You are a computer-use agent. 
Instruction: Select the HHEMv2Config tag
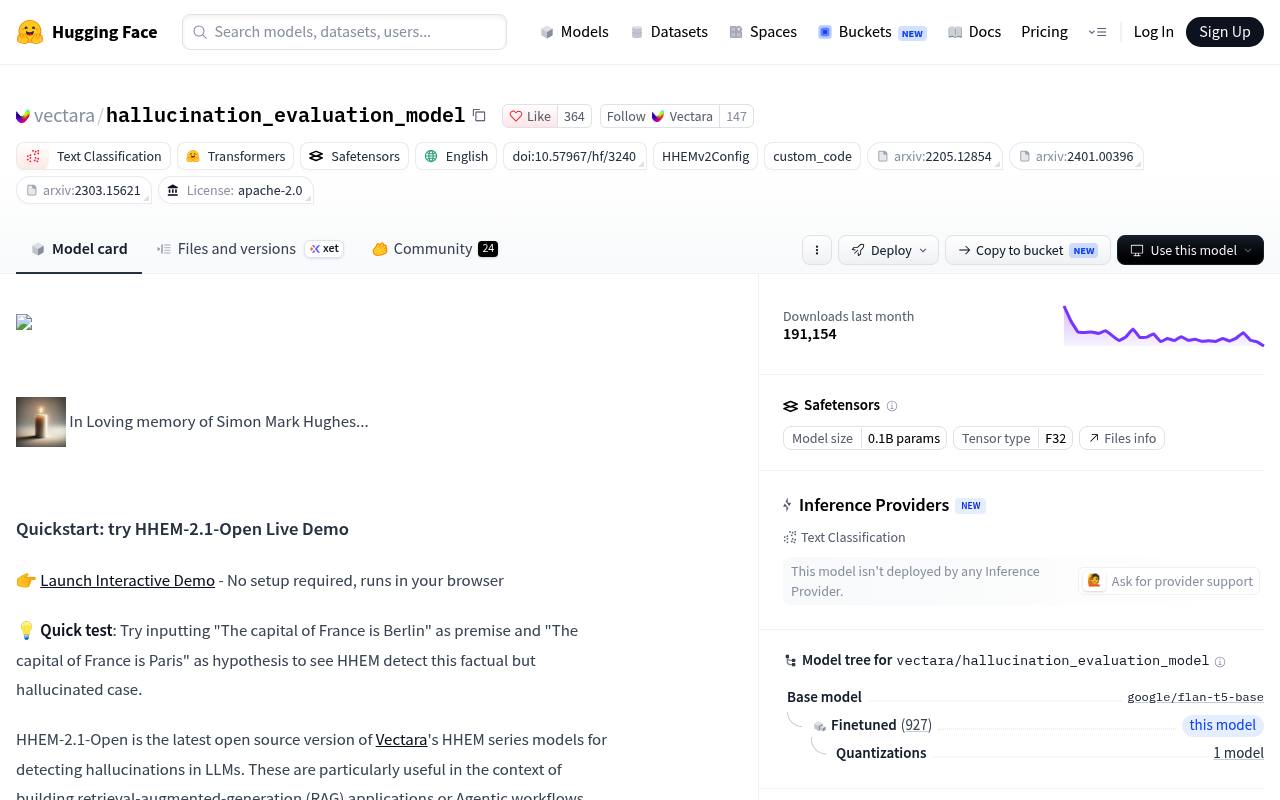click(705, 156)
